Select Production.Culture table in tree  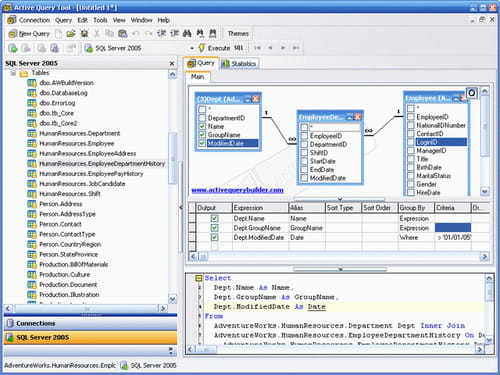(65, 274)
